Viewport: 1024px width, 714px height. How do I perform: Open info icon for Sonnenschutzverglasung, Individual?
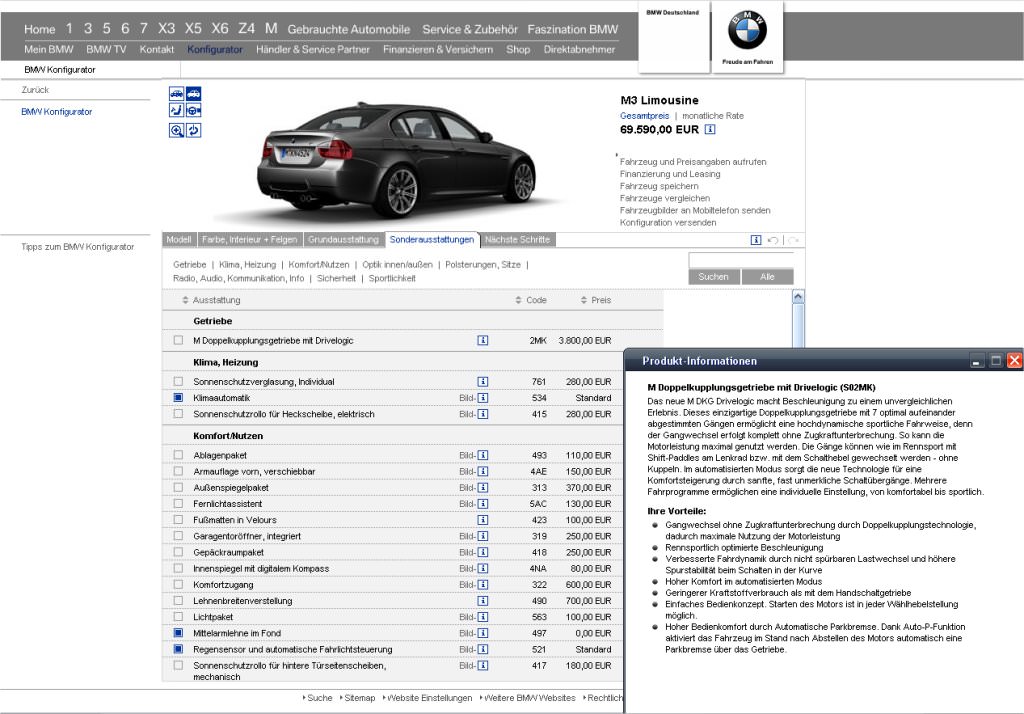click(483, 381)
